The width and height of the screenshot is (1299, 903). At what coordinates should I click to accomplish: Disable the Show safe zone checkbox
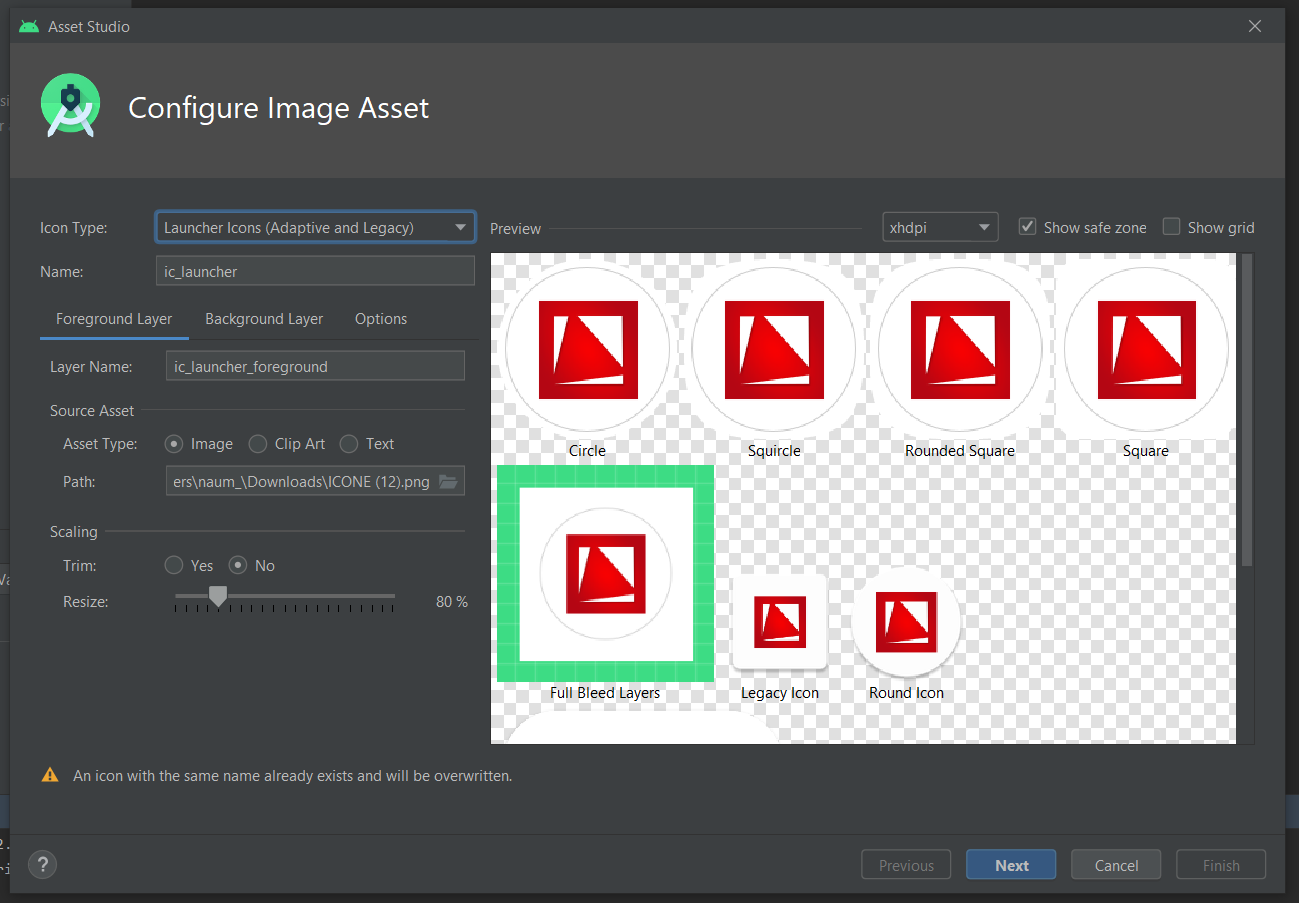pyautogui.click(x=1027, y=227)
